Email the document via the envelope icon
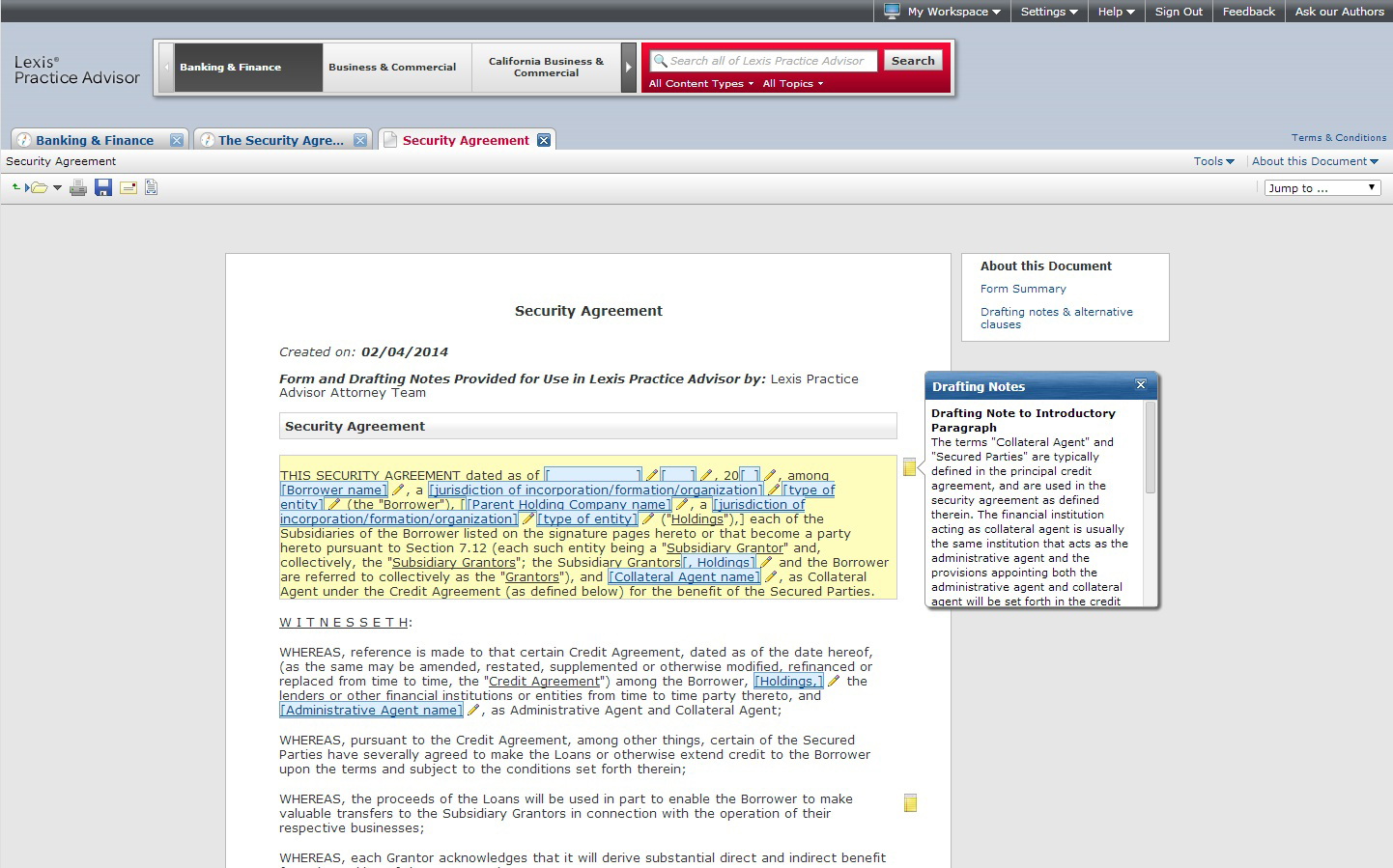The image size is (1393, 868). [x=128, y=187]
